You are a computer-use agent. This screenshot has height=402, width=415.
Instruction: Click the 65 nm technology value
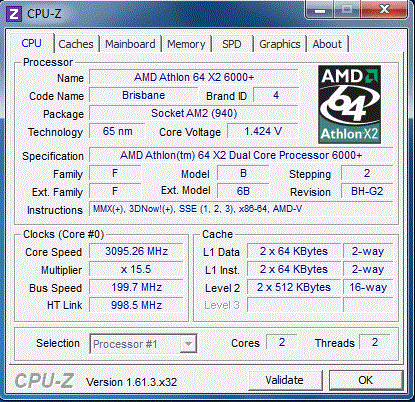tap(117, 131)
